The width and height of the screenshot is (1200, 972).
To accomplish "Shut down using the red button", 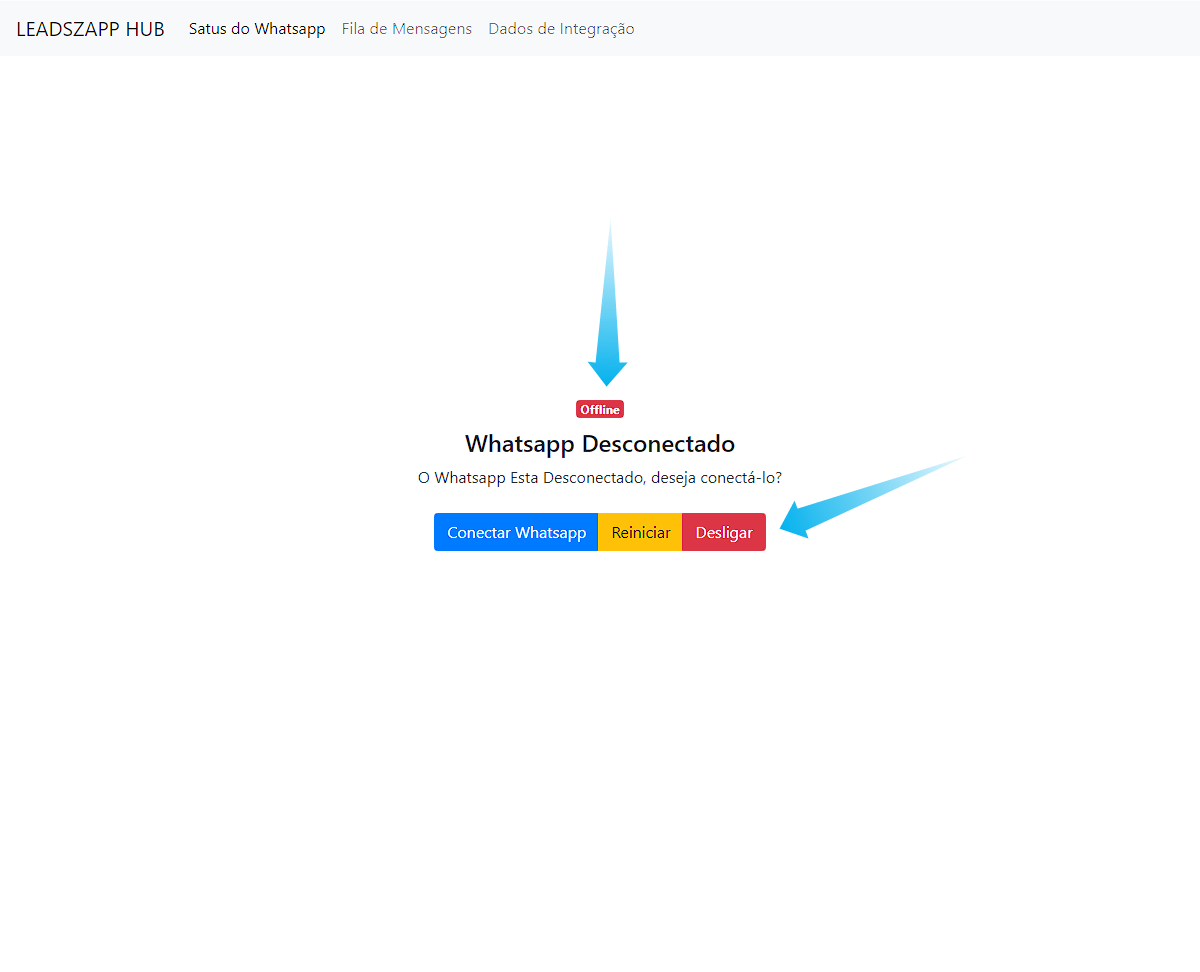I will (x=724, y=533).
